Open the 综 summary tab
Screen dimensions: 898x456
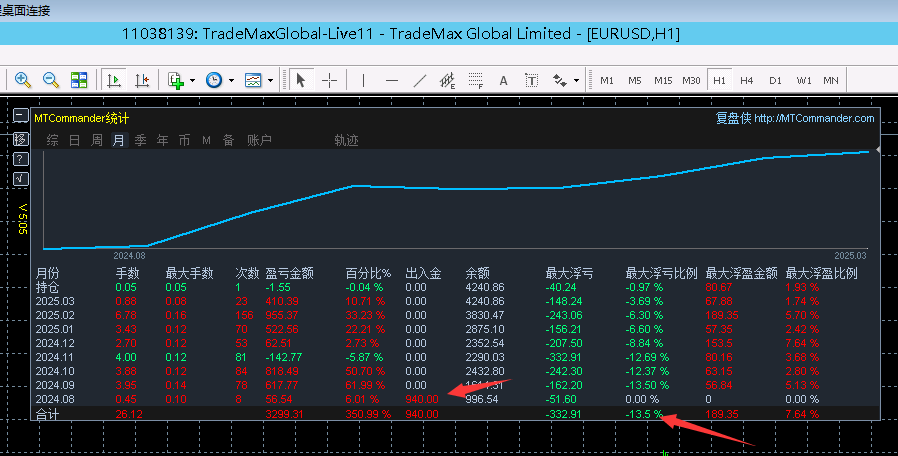click(x=52, y=140)
